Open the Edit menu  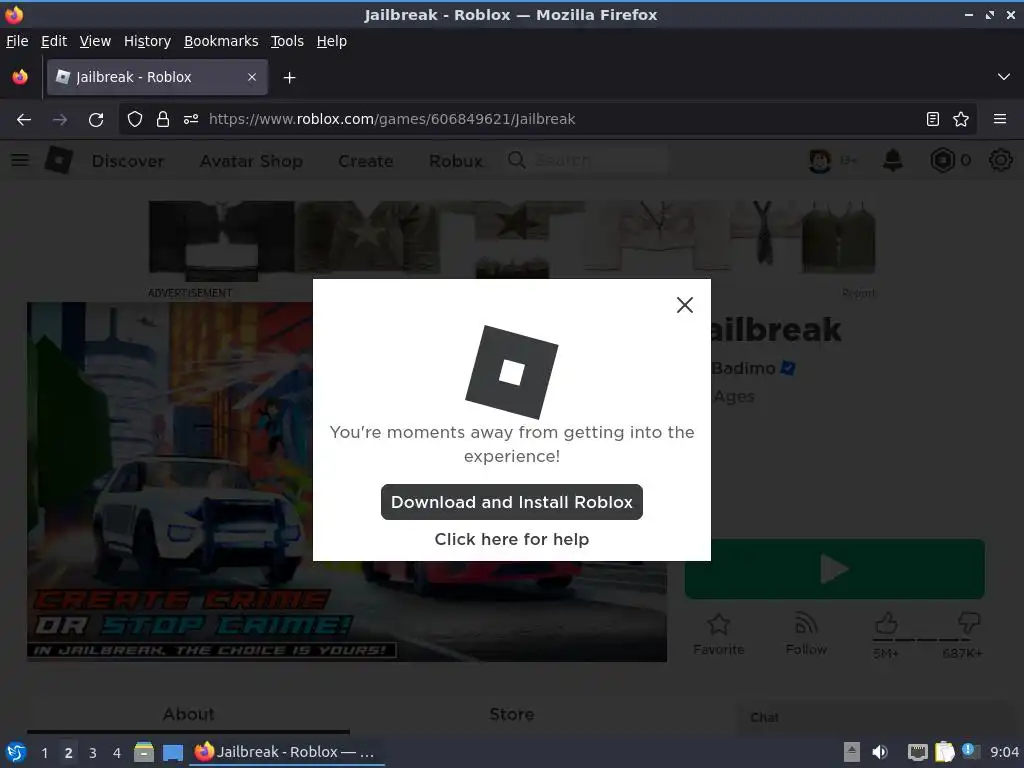(x=54, y=41)
